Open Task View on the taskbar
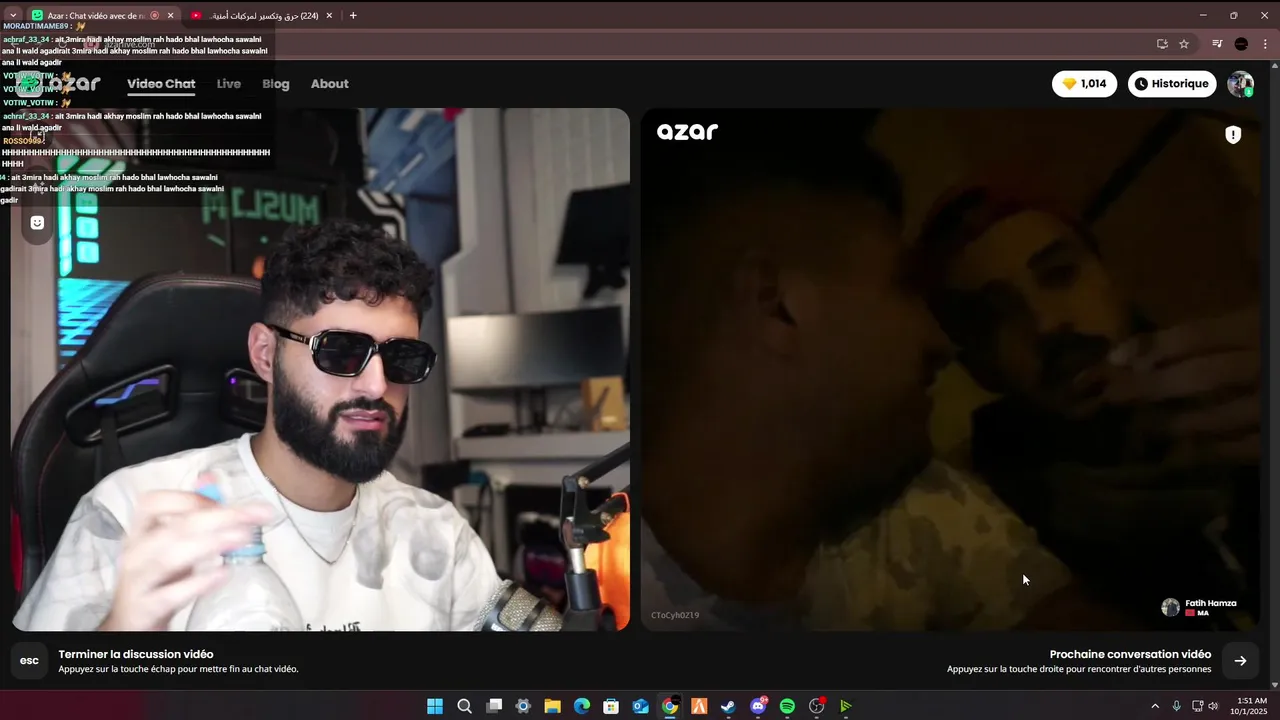This screenshot has width=1280, height=720. [x=494, y=706]
